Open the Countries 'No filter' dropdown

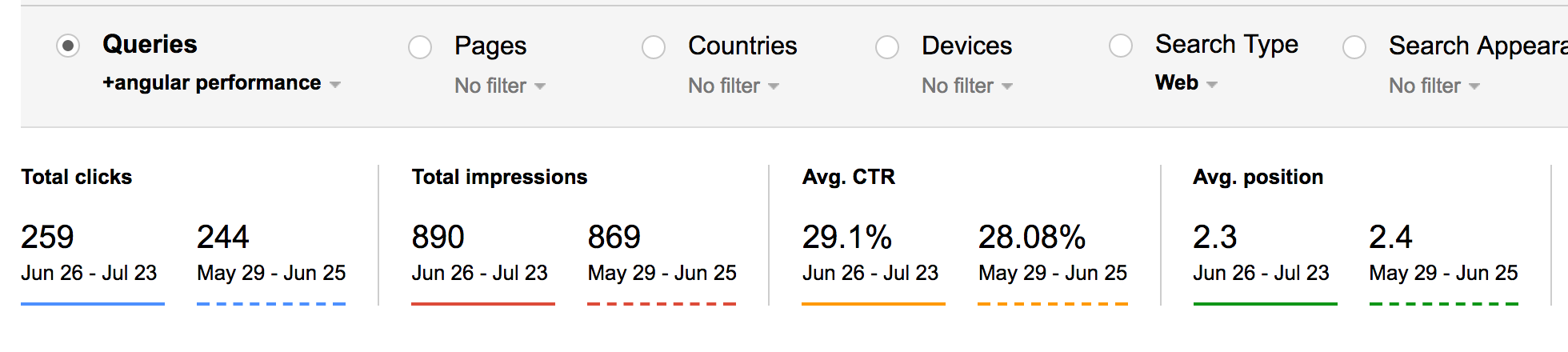734,86
